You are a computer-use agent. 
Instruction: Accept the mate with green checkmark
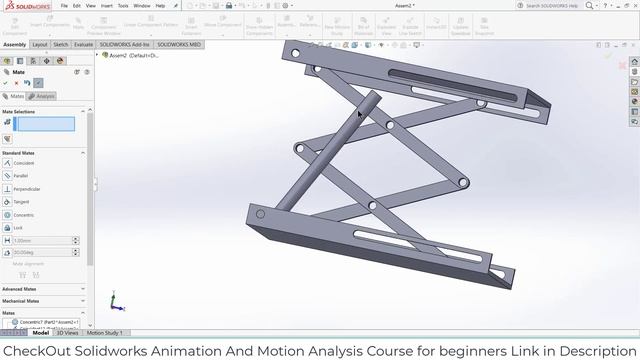click(x=5, y=83)
